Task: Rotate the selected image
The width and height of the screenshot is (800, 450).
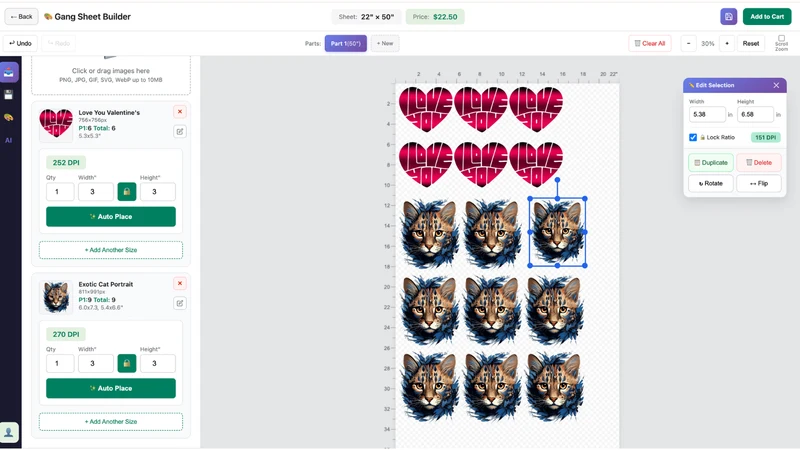Action: [x=711, y=183]
